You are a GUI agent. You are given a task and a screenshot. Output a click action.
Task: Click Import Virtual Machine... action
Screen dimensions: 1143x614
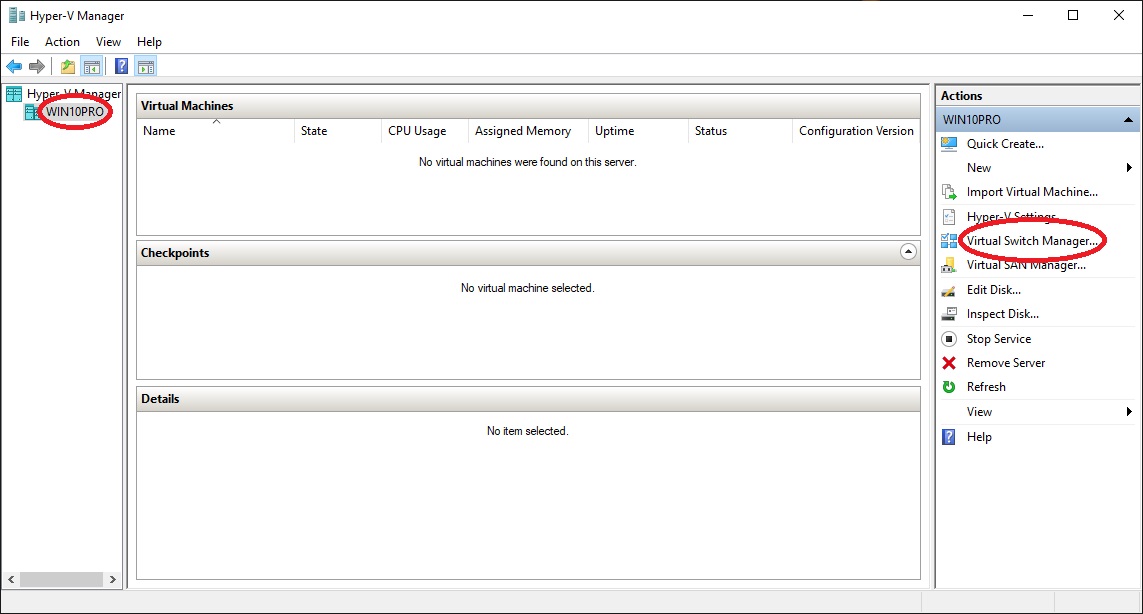tap(1032, 193)
